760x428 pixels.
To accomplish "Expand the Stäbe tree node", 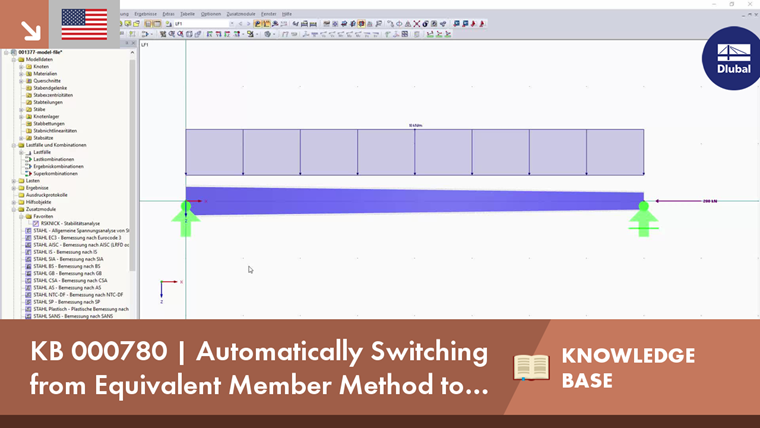I will (x=21, y=110).
